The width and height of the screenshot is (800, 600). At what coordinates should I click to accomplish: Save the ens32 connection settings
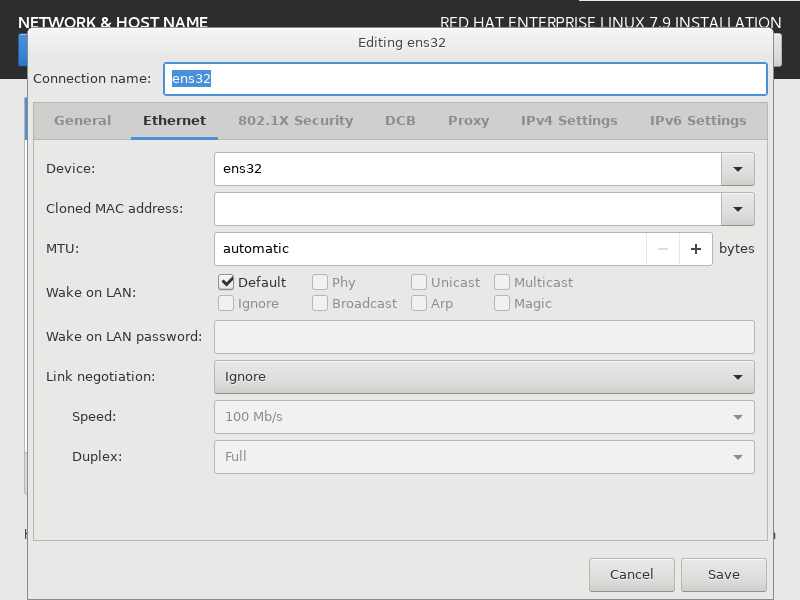[723, 574]
